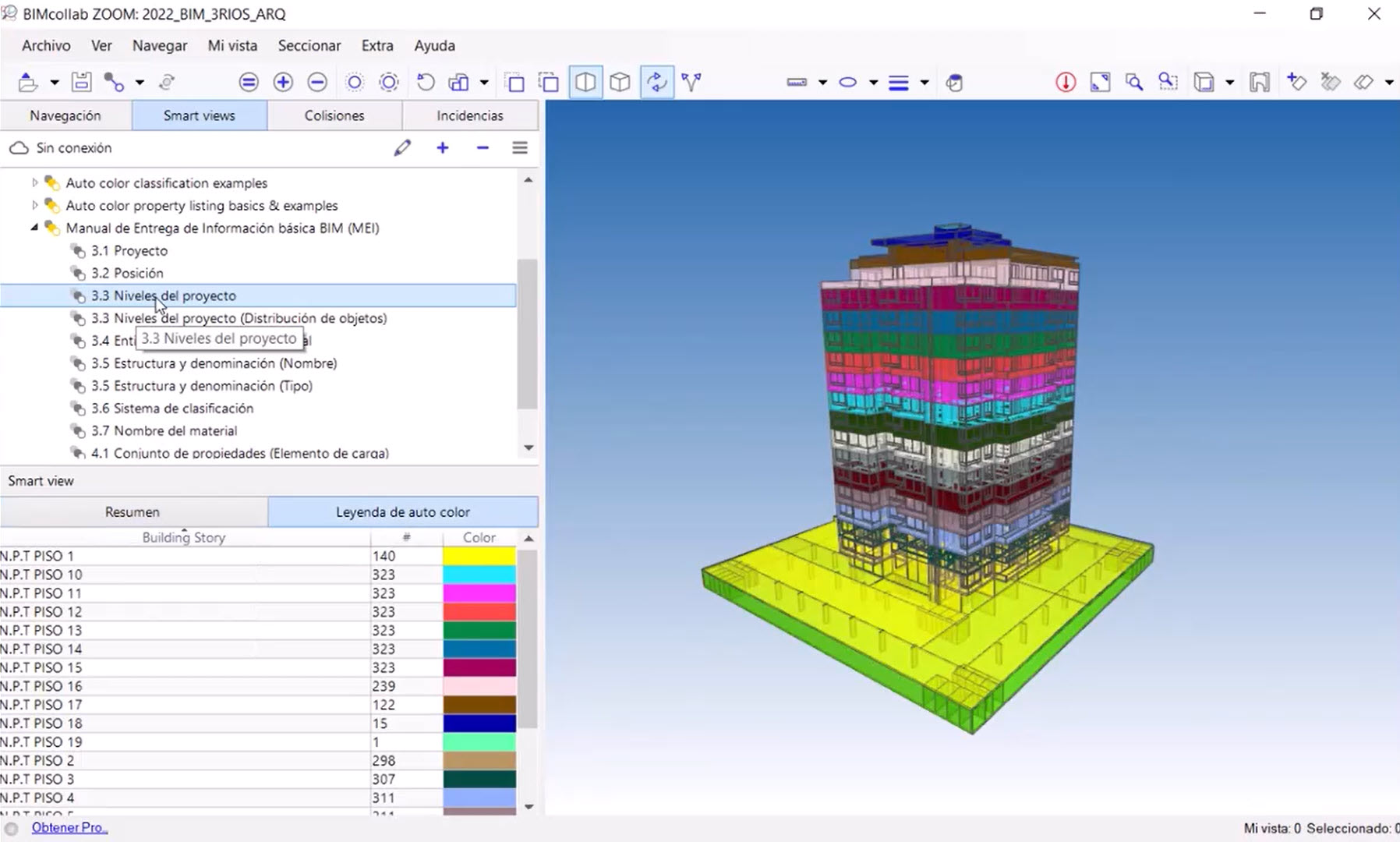
Task: Click the minus remove smart view icon
Action: [x=483, y=148]
